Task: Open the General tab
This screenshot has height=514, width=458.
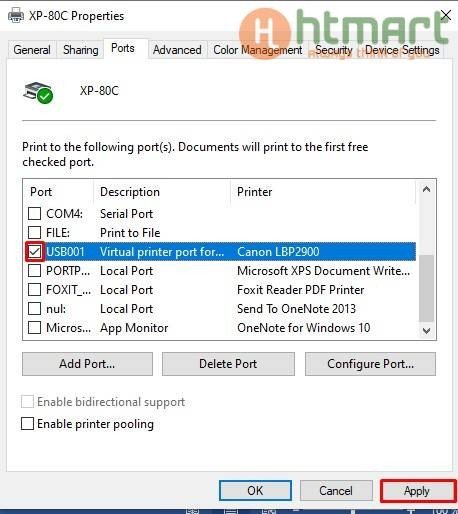Action: [x=32, y=50]
